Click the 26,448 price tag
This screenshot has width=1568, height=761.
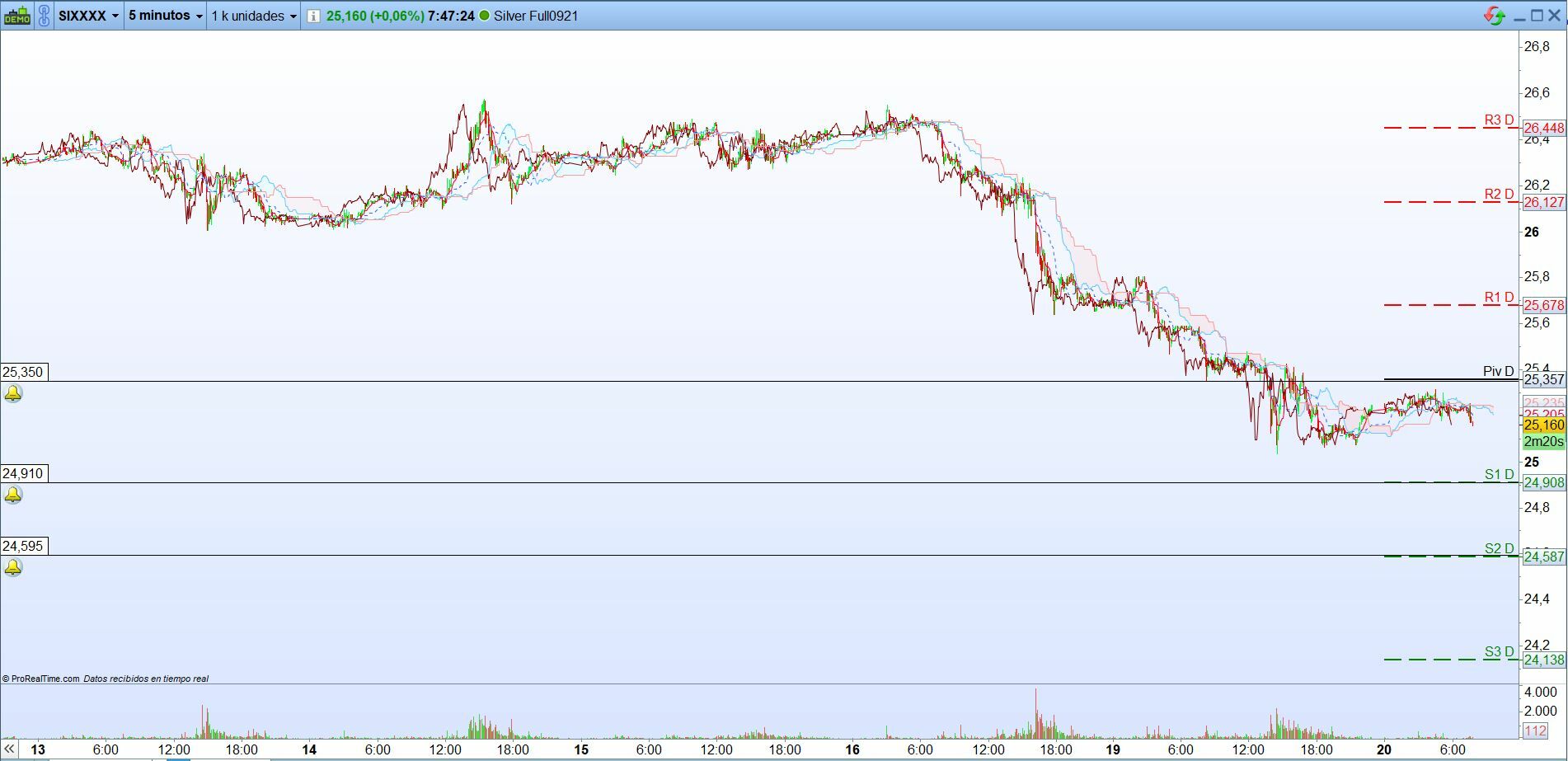[1544, 129]
